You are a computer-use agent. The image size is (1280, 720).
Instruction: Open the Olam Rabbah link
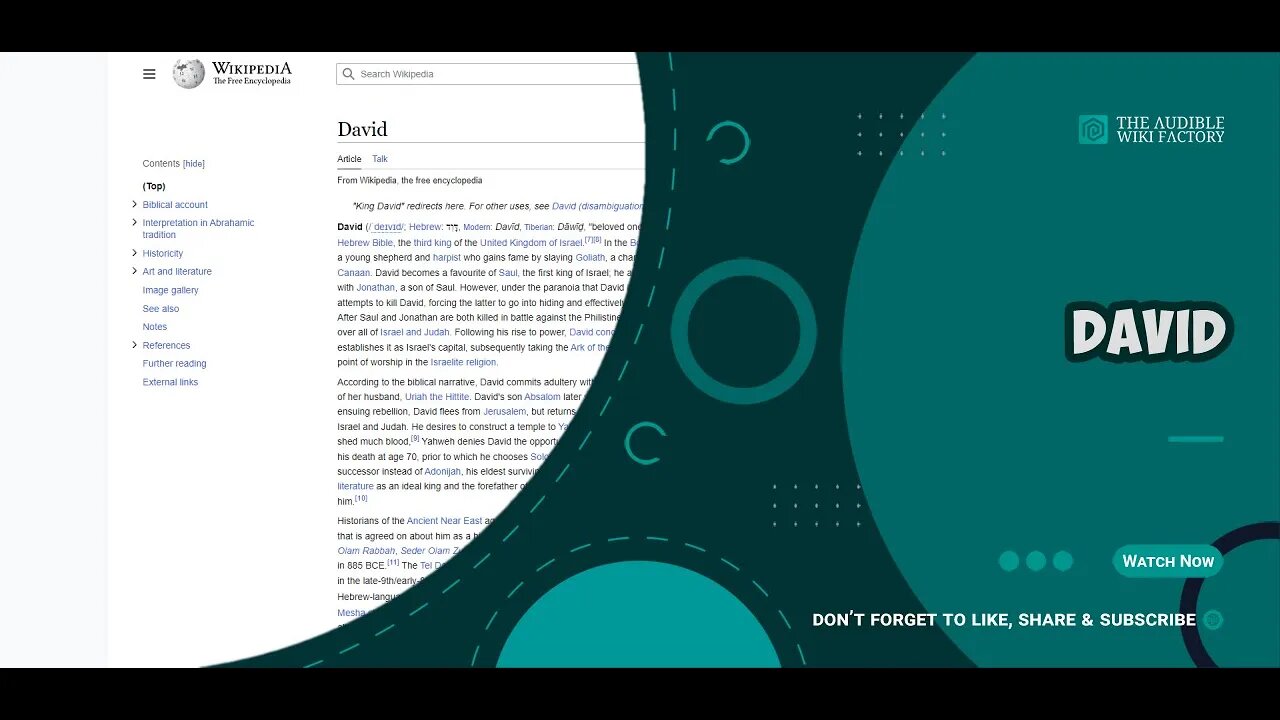pyautogui.click(x=364, y=551)
